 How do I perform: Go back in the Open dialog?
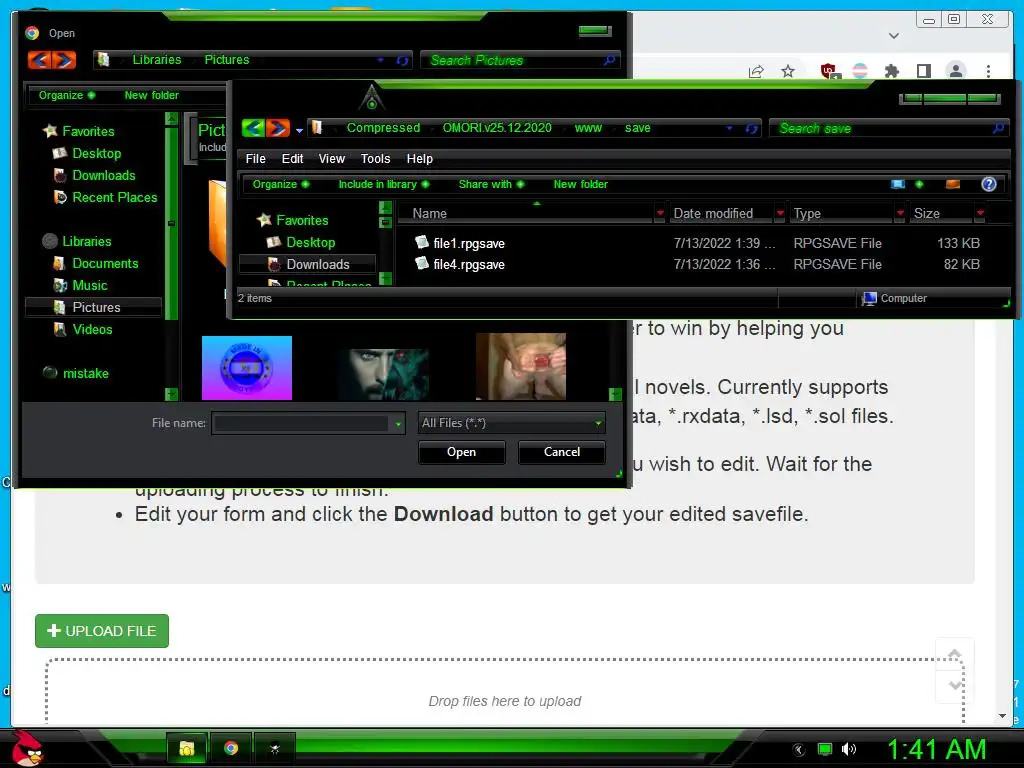40,60
